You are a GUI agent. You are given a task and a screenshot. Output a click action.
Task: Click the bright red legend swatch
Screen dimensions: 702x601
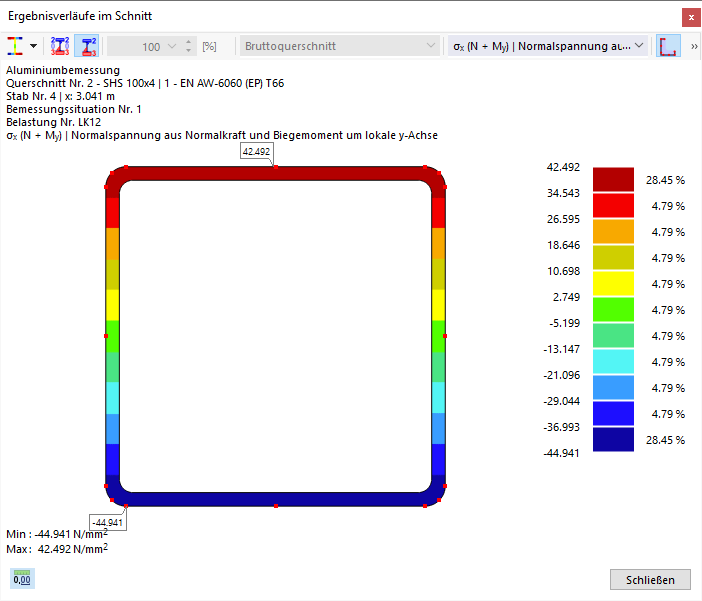coord(613,206)
